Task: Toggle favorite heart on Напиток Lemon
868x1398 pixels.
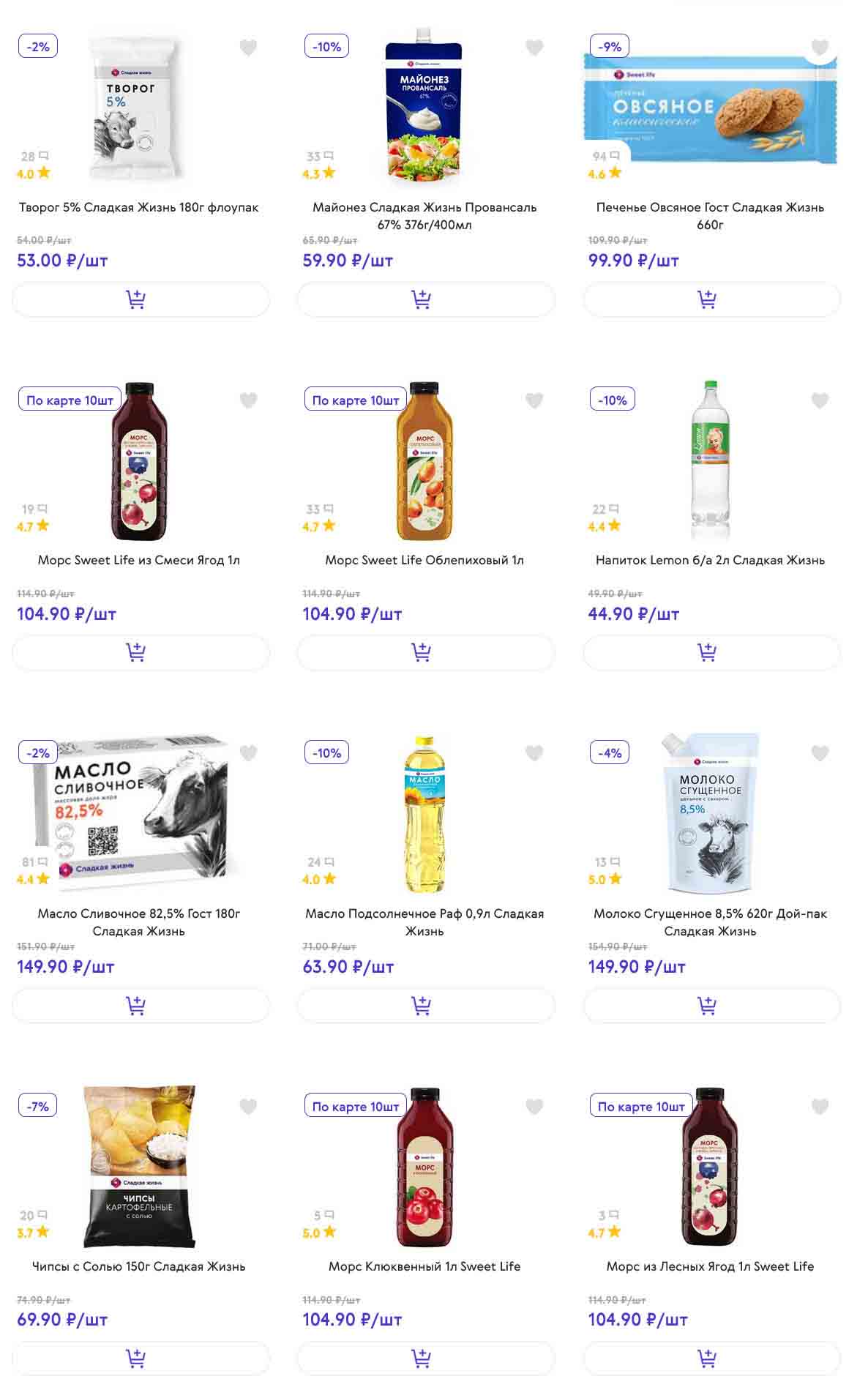Action: 820,400
